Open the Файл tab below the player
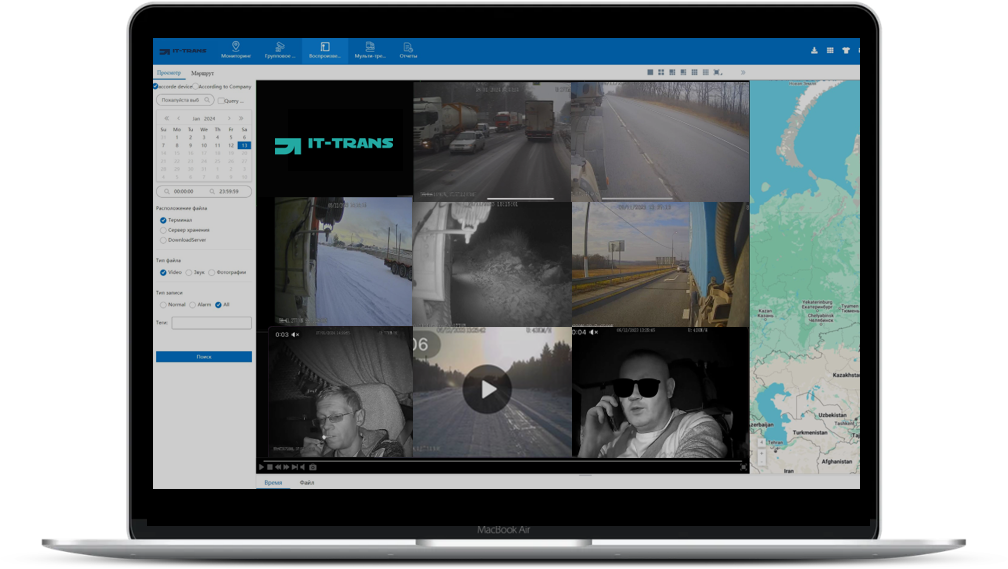Image resolution: width=1008 pixels, height=569 pixels. coord(307,482)
